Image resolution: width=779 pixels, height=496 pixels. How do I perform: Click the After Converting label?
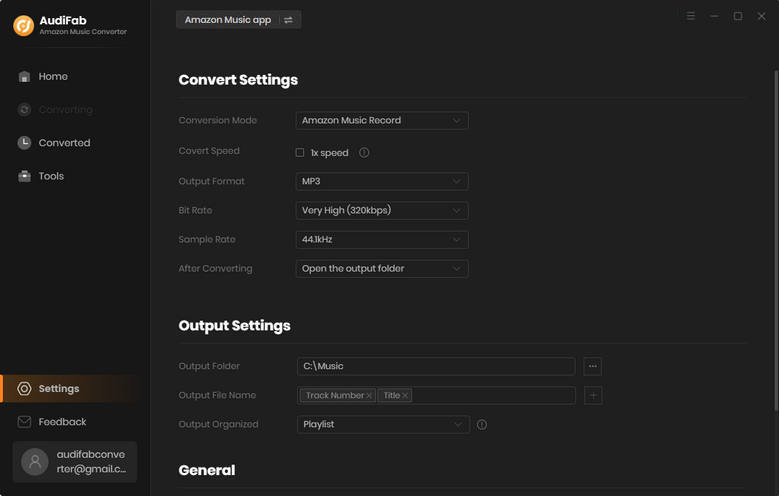point(215,268)
